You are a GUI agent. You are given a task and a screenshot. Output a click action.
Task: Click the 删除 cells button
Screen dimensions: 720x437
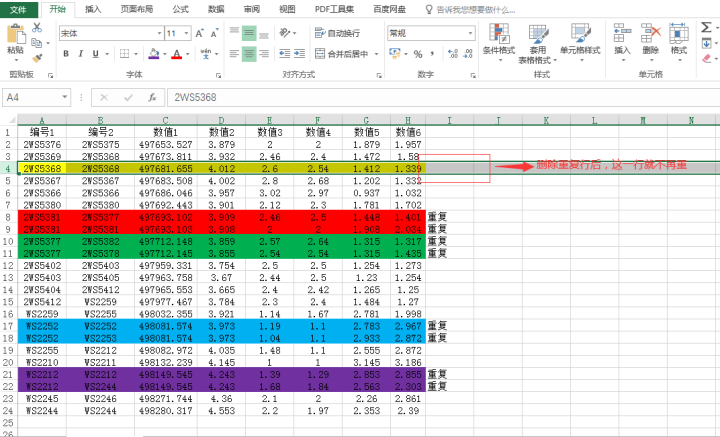click(x=650, y=42)
